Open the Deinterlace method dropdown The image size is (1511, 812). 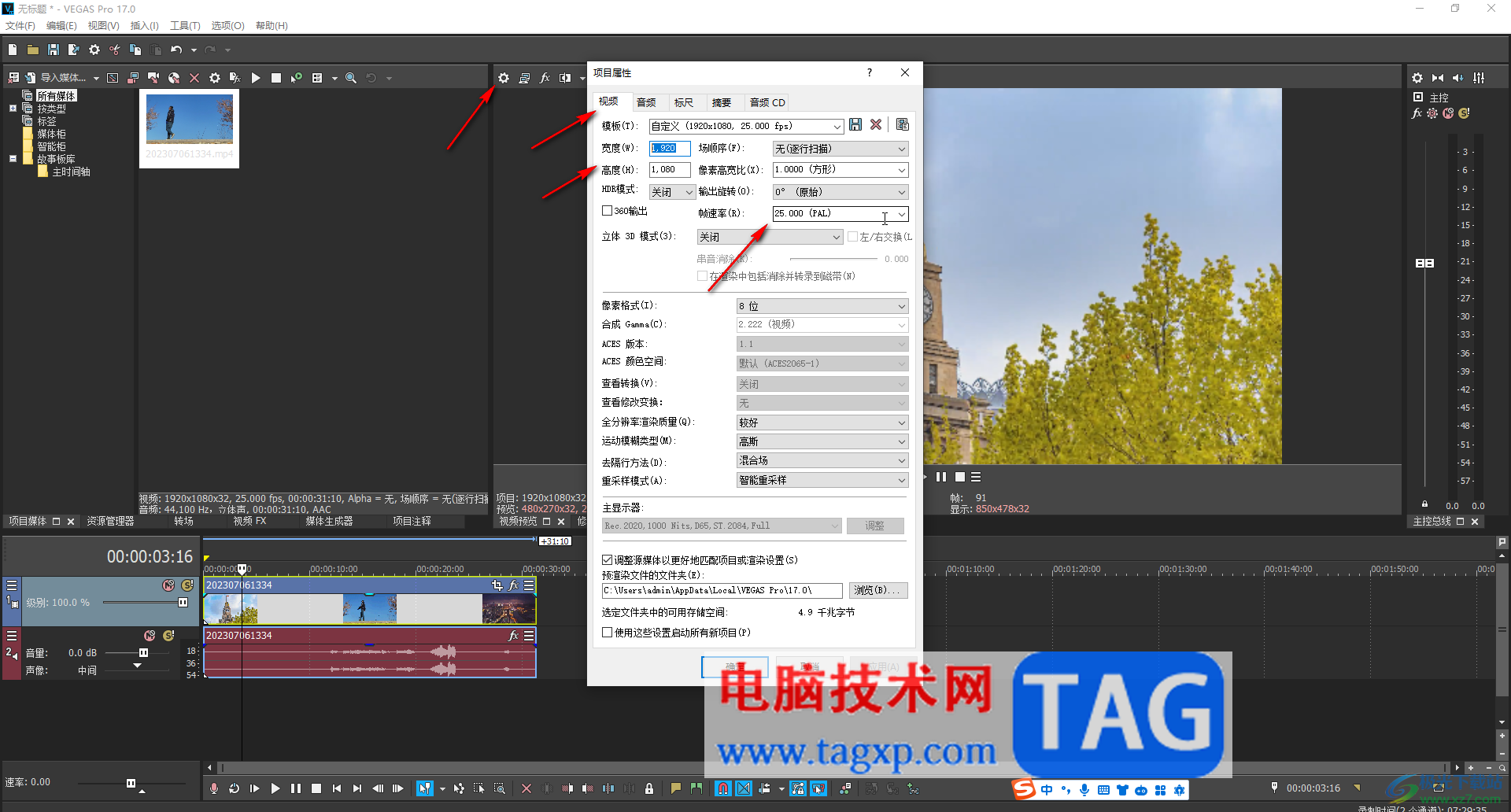point(822,461)
